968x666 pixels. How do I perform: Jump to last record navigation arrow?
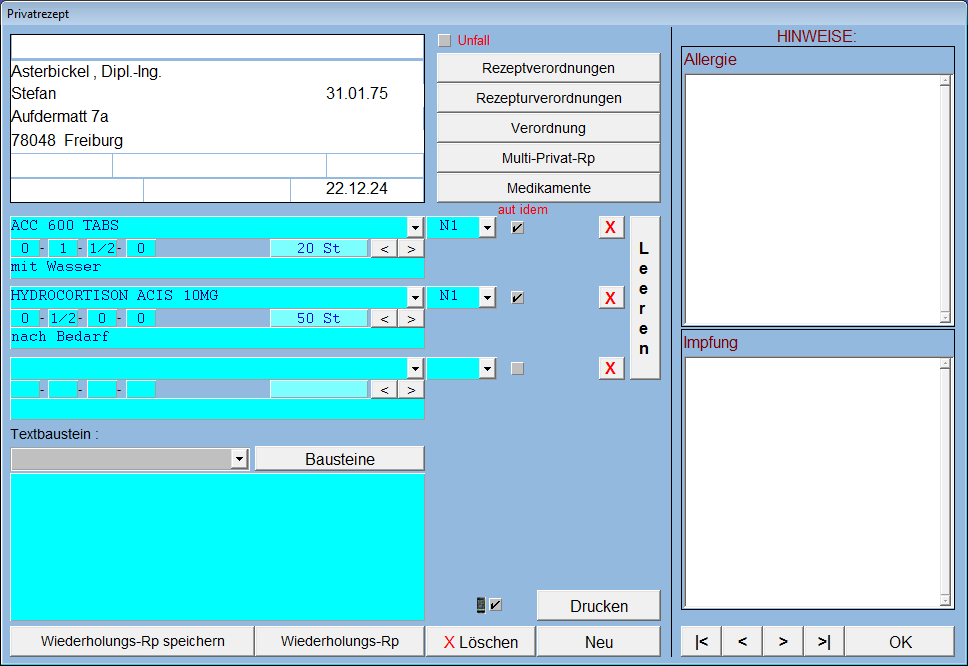(x=824, y=641)
